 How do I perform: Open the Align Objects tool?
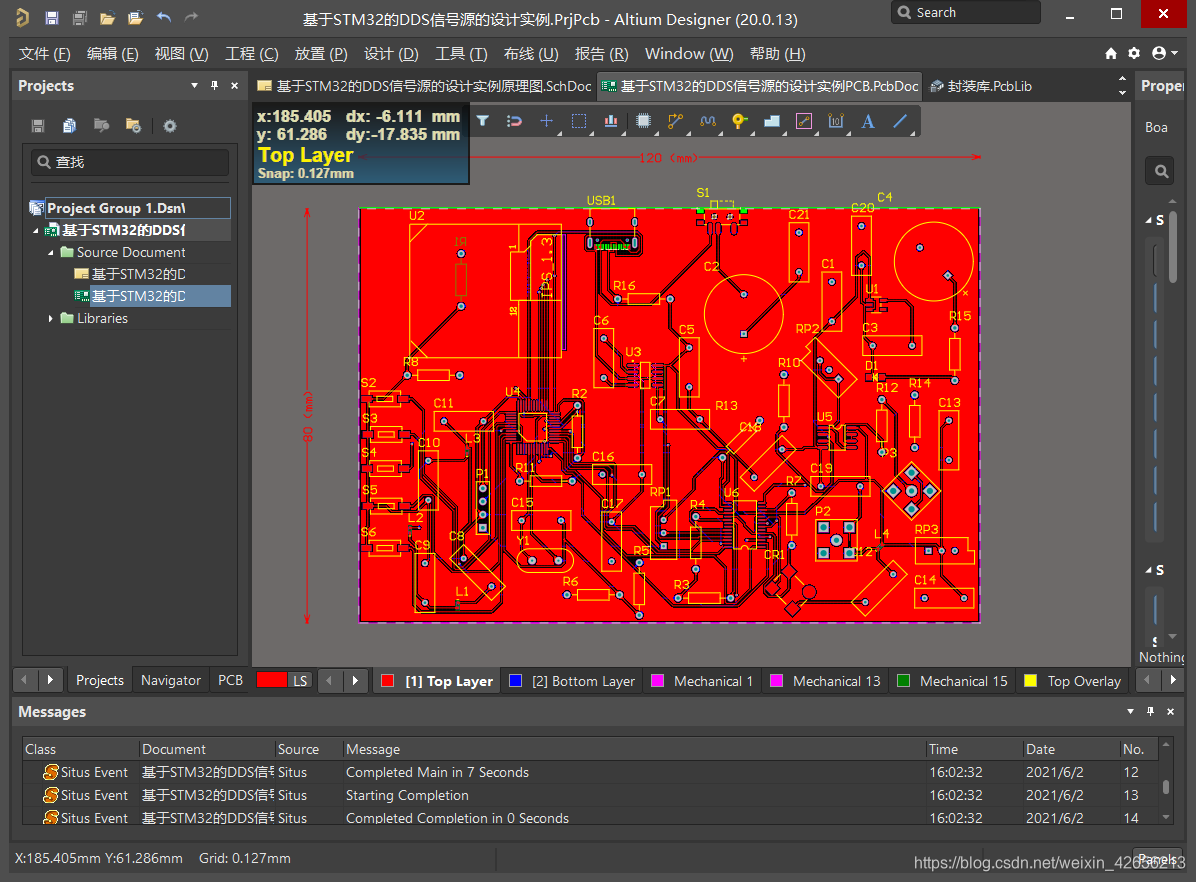(x=611, y=121)
